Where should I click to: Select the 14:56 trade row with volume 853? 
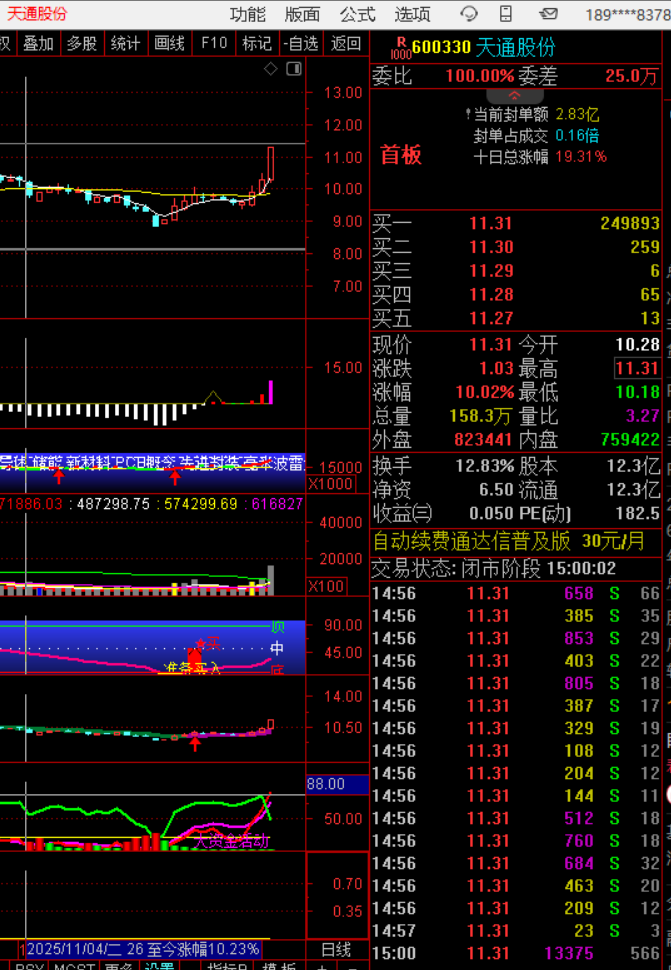pos(516,638)
